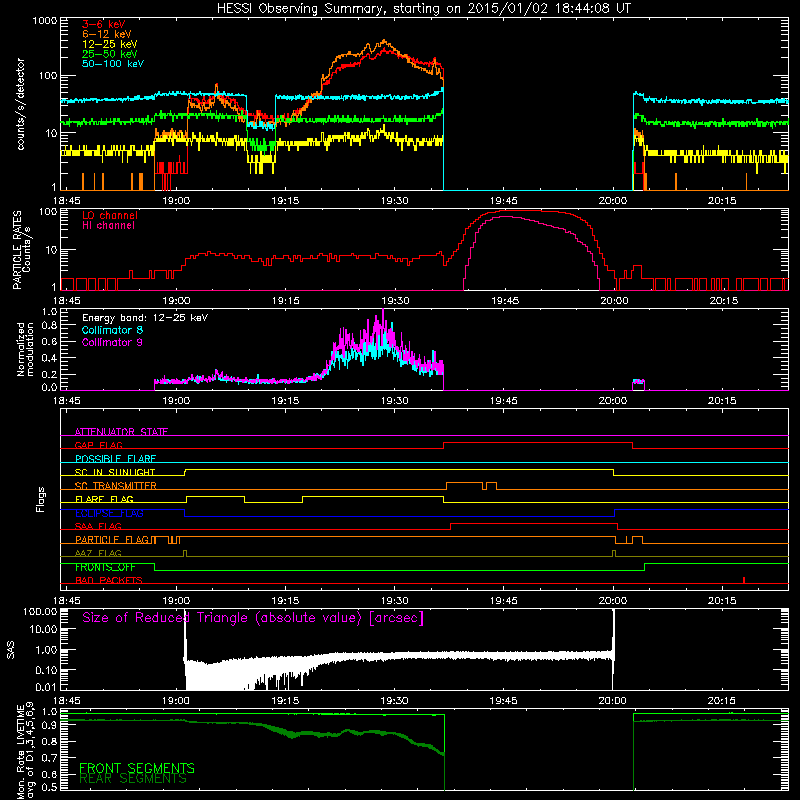Click the 18:45 tick under the SAS plot

(x=67, y=701)
